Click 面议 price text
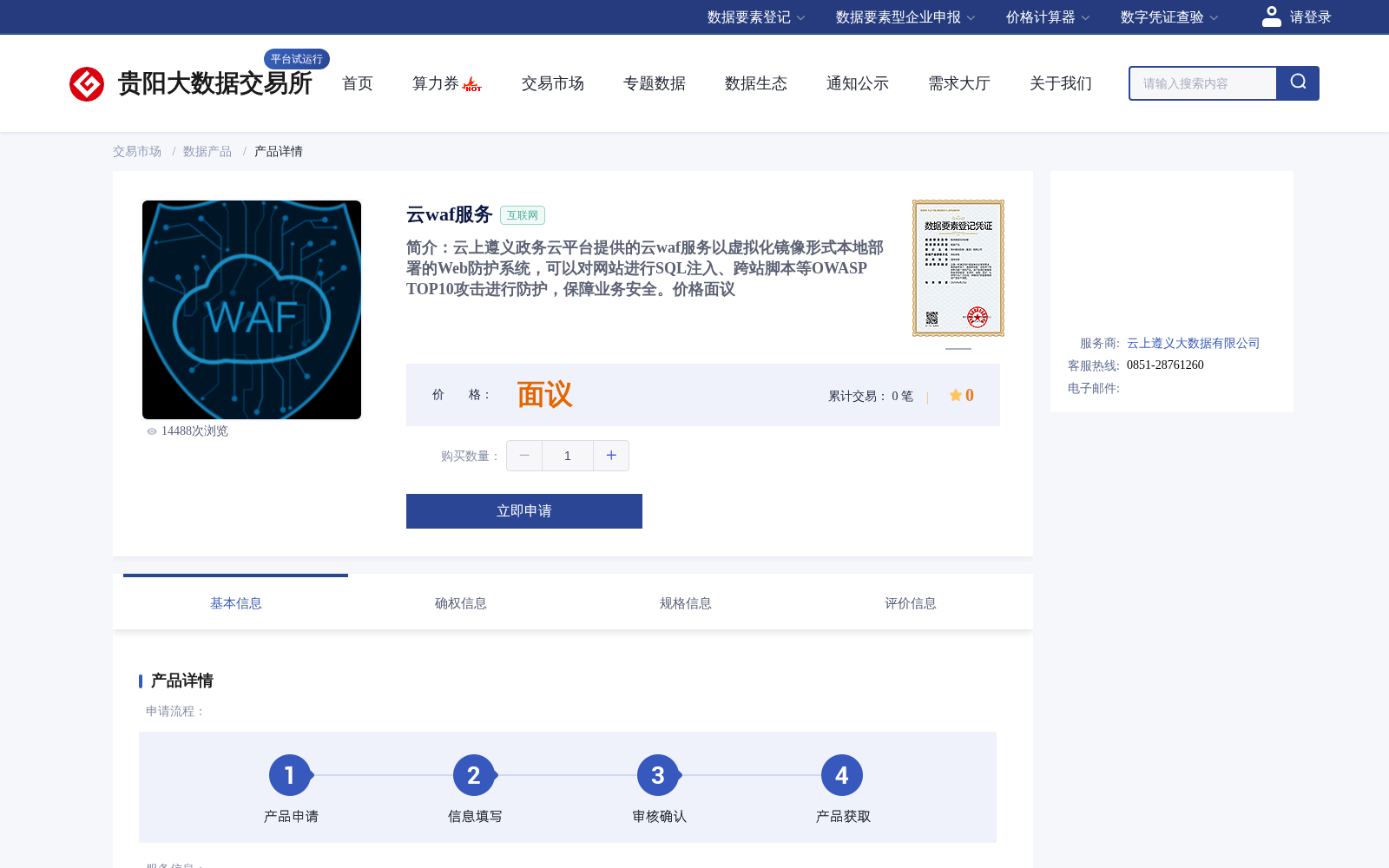This screenshot has width=1389, height=868. [544, 395]
